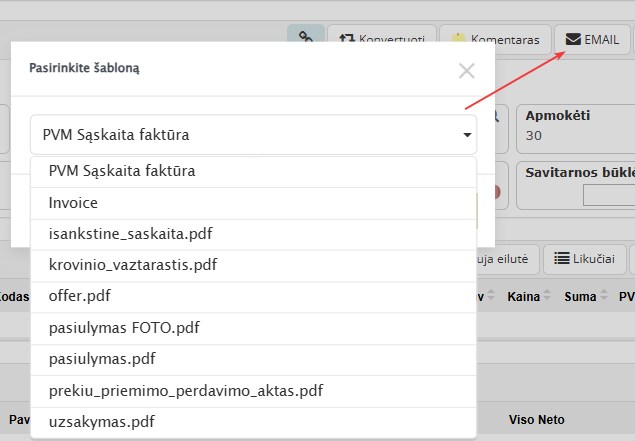Collapse the template dropdown via its arrow
The width and height of the screenshot is (635, 441).
coord(466,135)
